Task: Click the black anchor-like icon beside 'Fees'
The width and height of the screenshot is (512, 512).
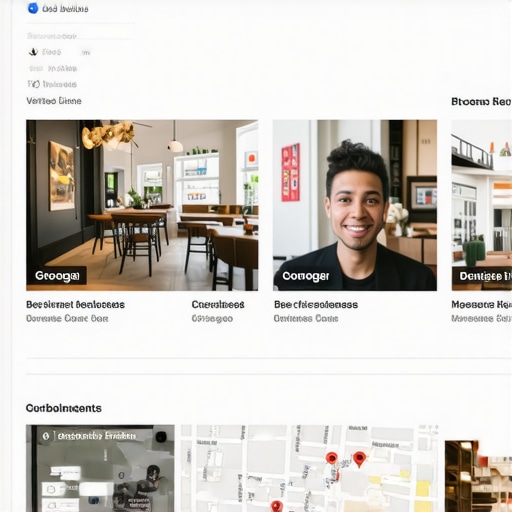Action: 33,52
